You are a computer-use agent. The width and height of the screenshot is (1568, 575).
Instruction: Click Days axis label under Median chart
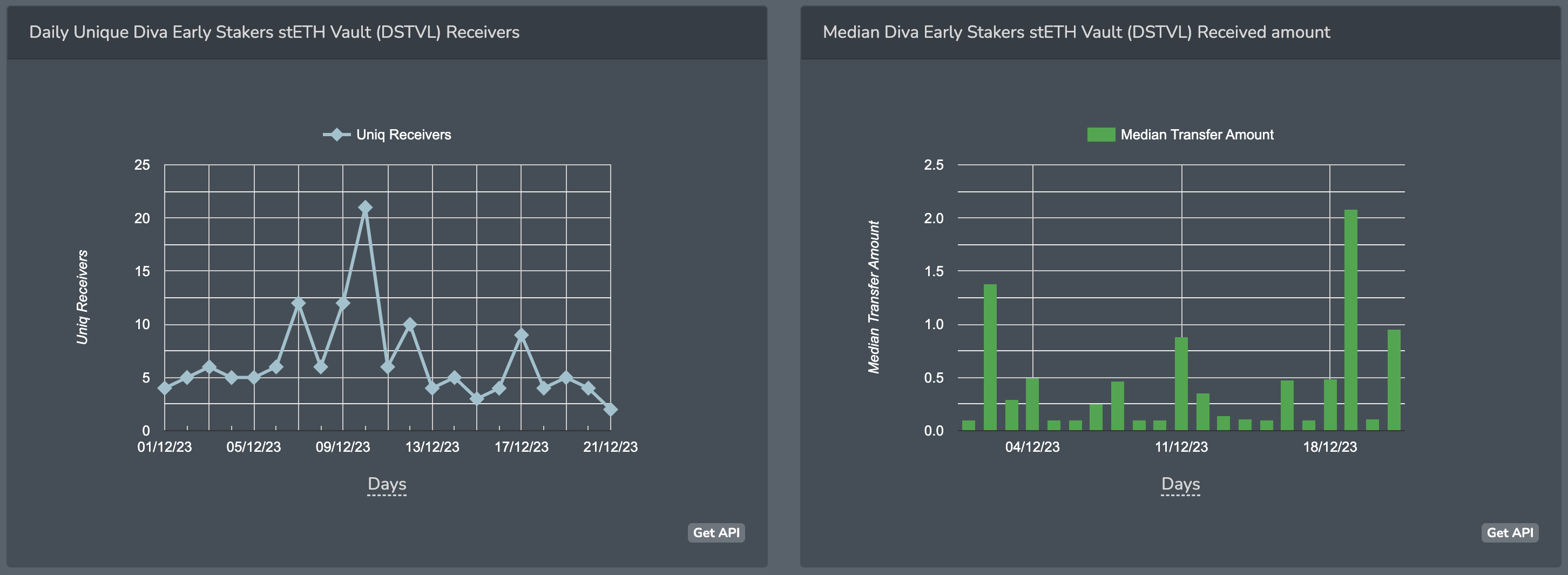pyautogui.click(x=1181, y=484)
